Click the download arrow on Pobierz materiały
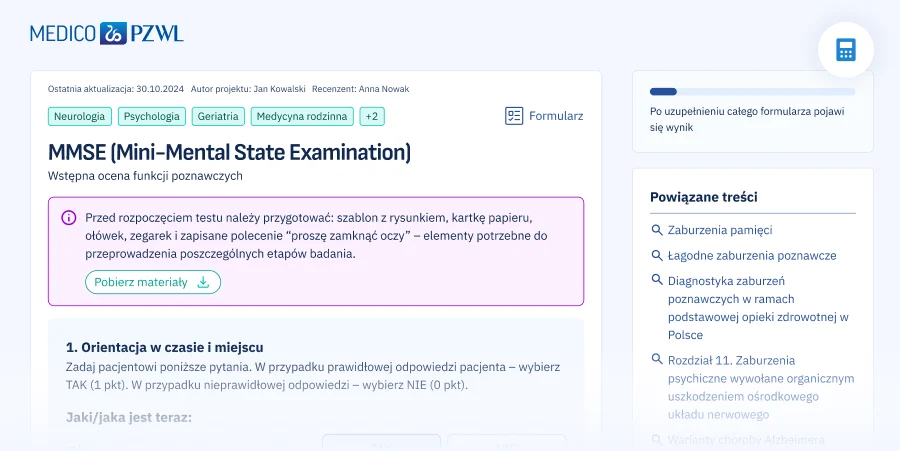 click(203, 282)
